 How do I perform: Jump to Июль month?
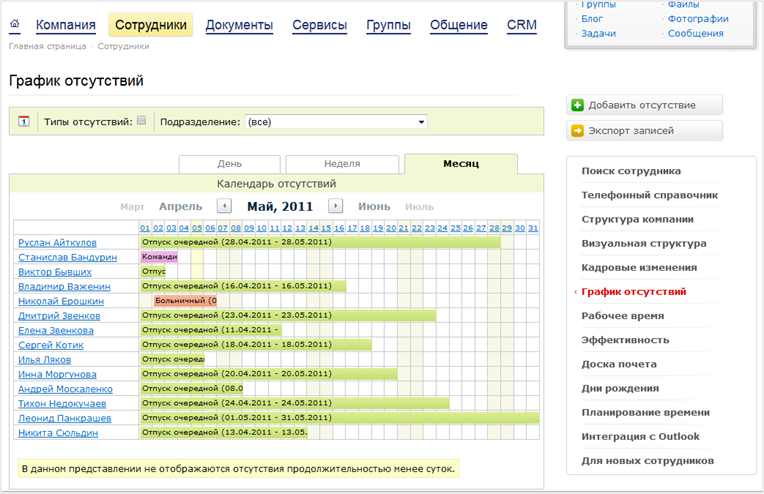(x=419, y=207)
